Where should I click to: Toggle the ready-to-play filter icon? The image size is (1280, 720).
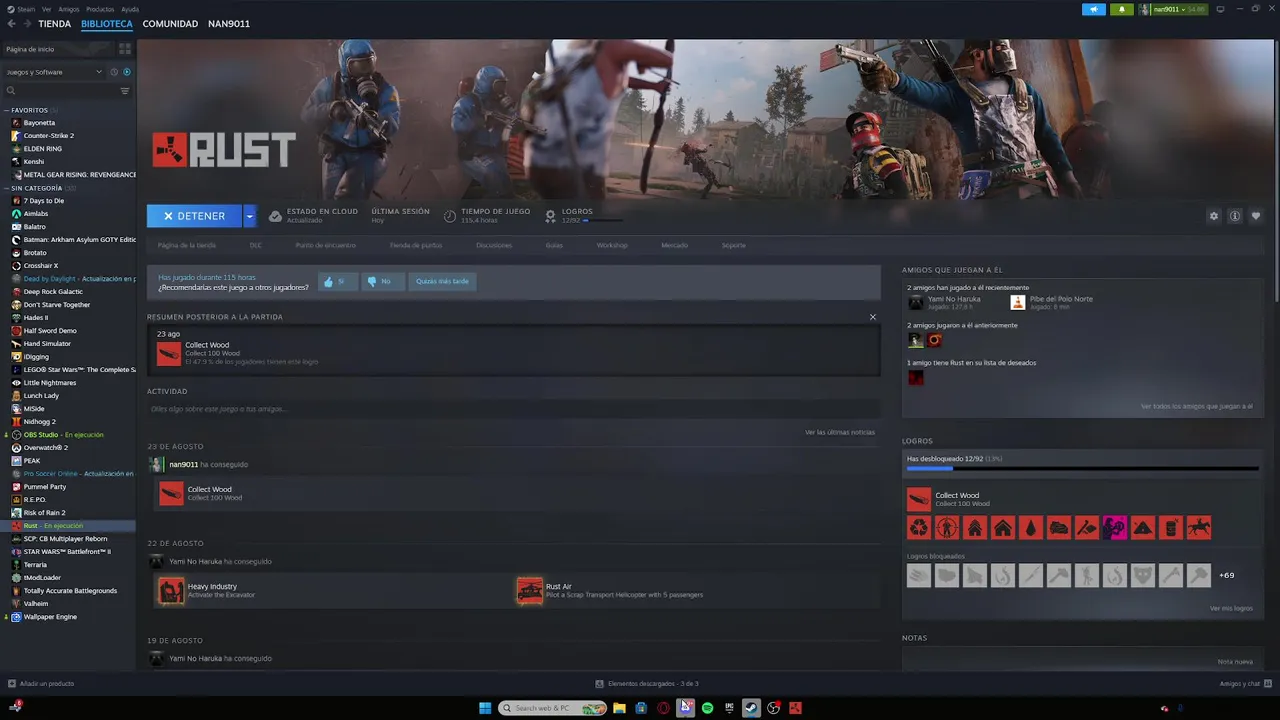coord(126,72)
